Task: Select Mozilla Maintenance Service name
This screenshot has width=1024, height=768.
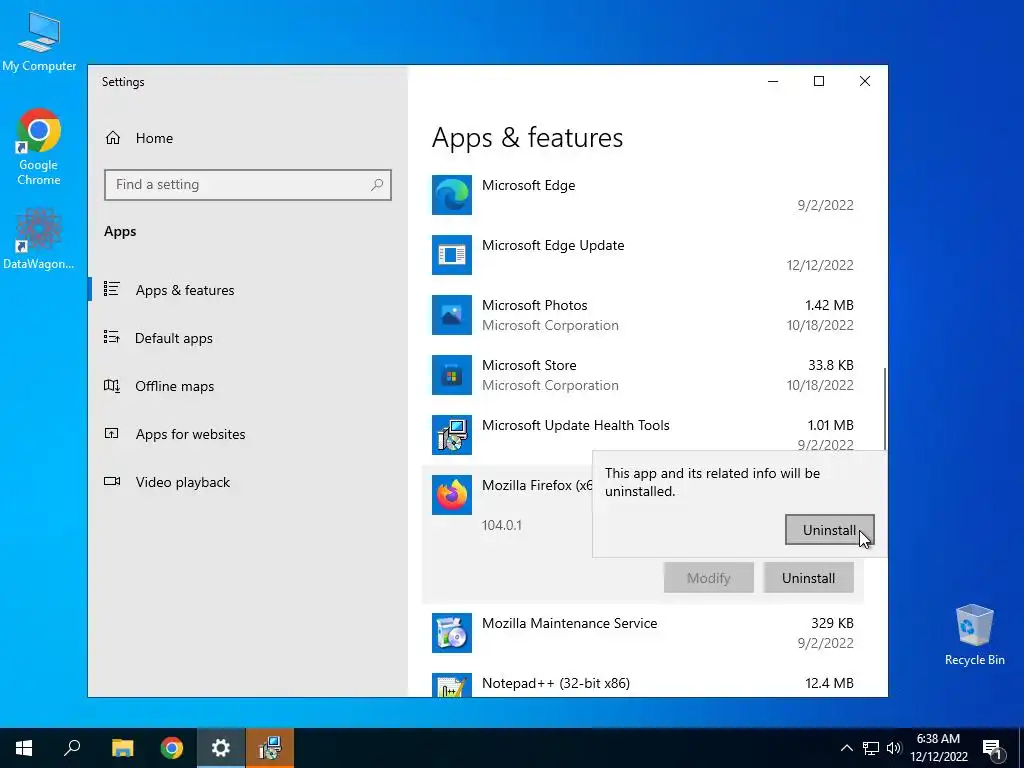Action: 569,623
